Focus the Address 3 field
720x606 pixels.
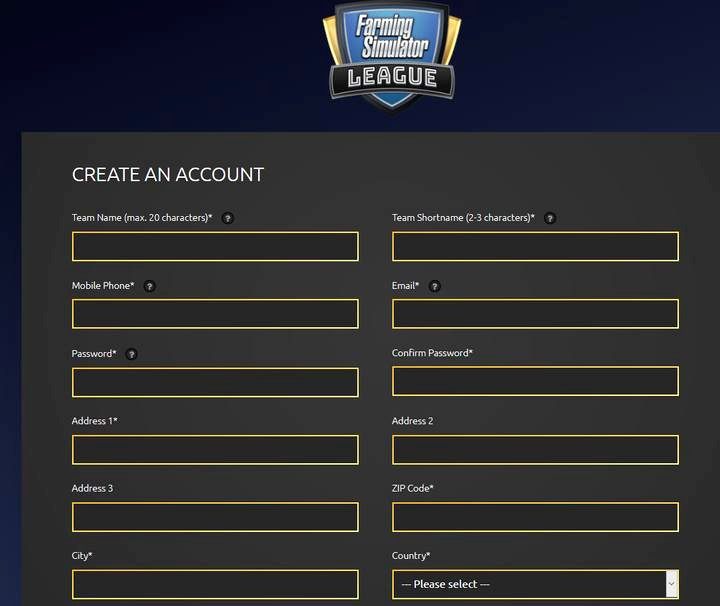[x=215, y=517]
